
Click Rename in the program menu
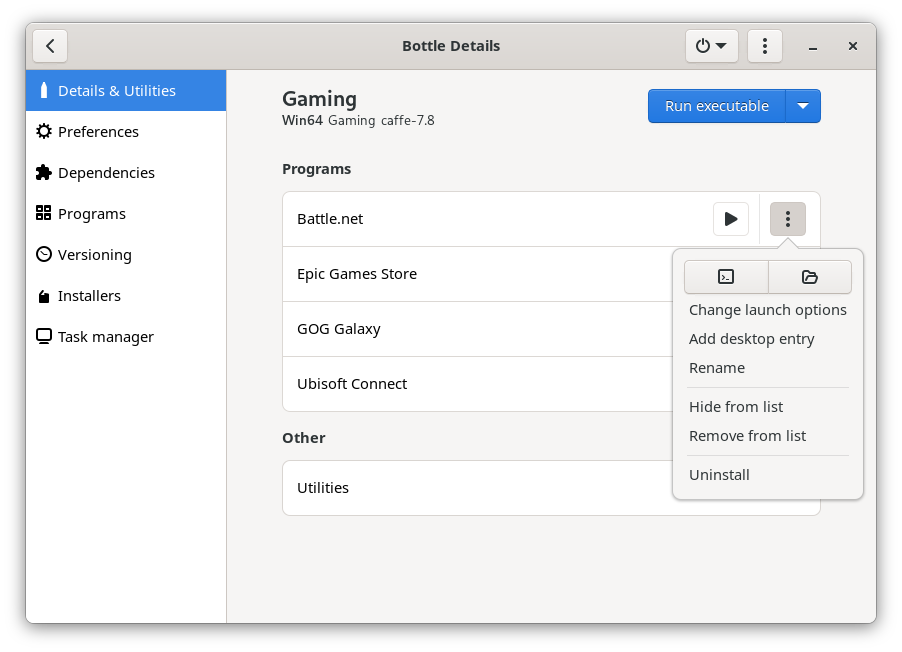[716, 368]
